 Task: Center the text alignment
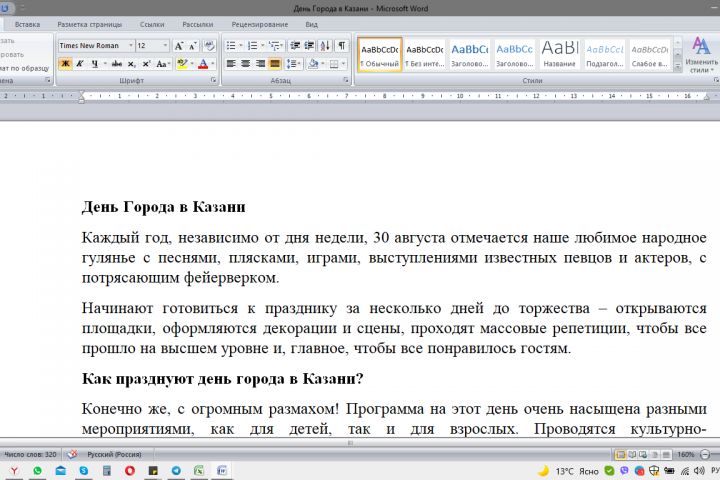tap(246, 64)
